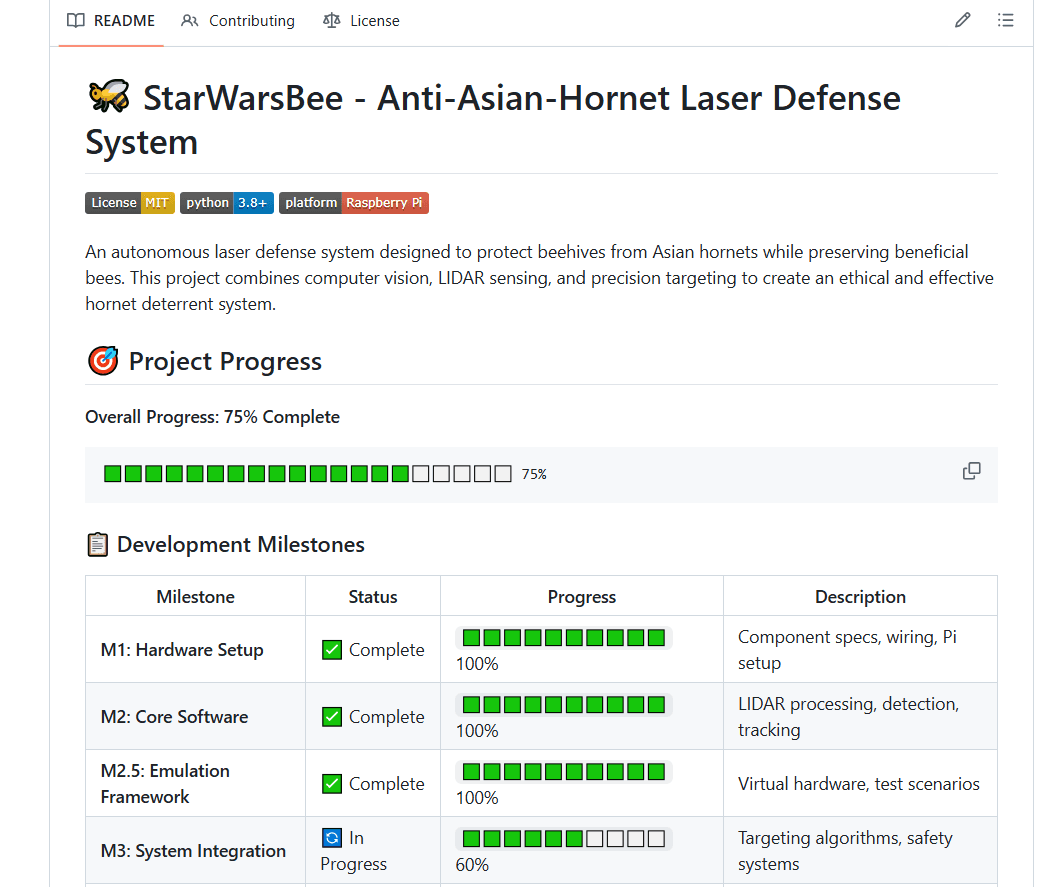Image resolution: width=1062 pixels, height=887 pixels.
Task: Click the bee emoji in the page title
Action: [x=108, y=97]
